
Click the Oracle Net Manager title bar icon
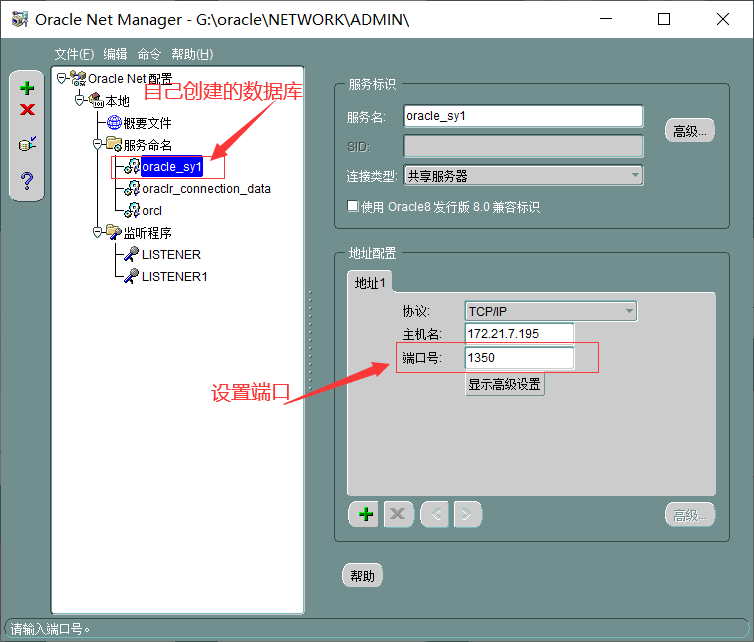point(20,19)
